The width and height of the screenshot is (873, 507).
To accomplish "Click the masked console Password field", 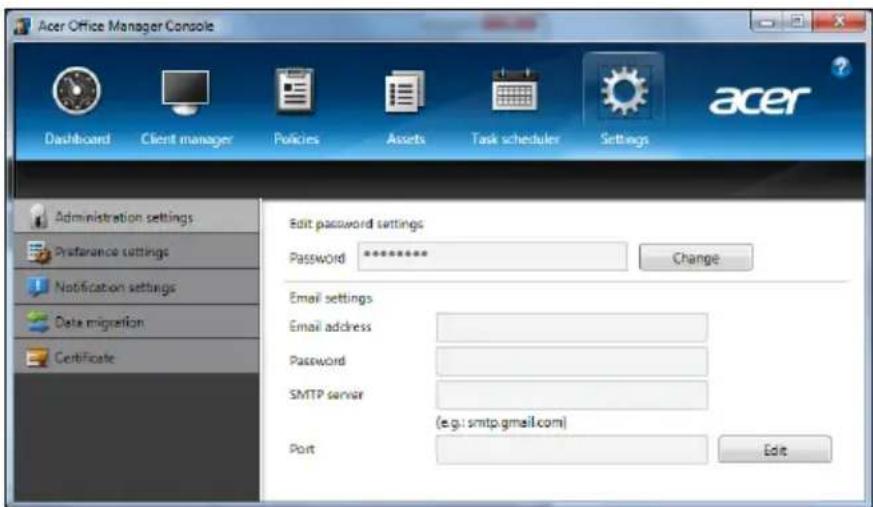I will (493, 256).
